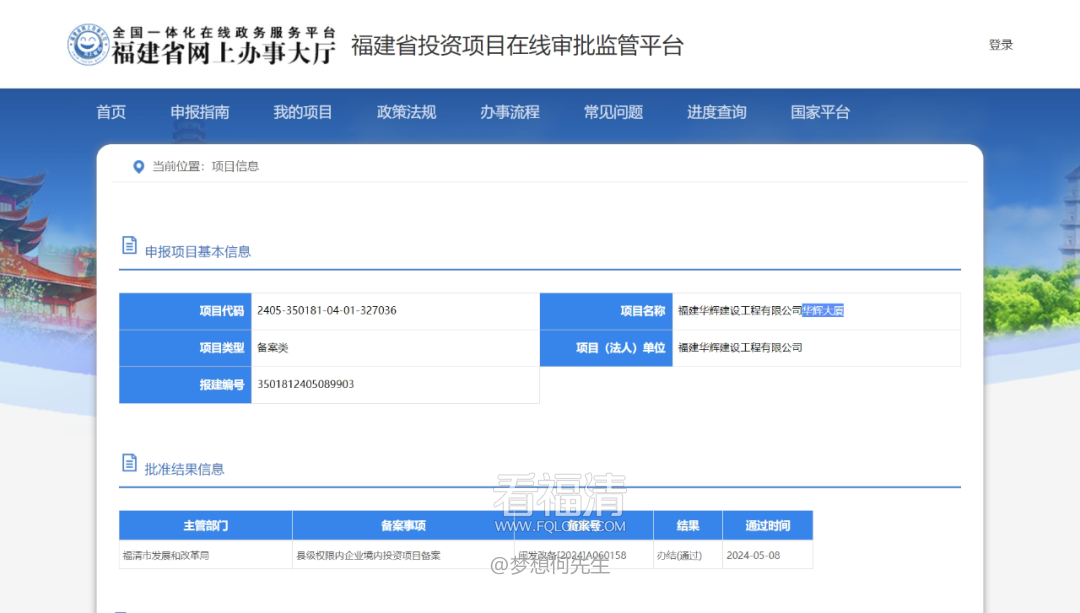Go to 申报指南 in the nav bar

pos(199,112)
